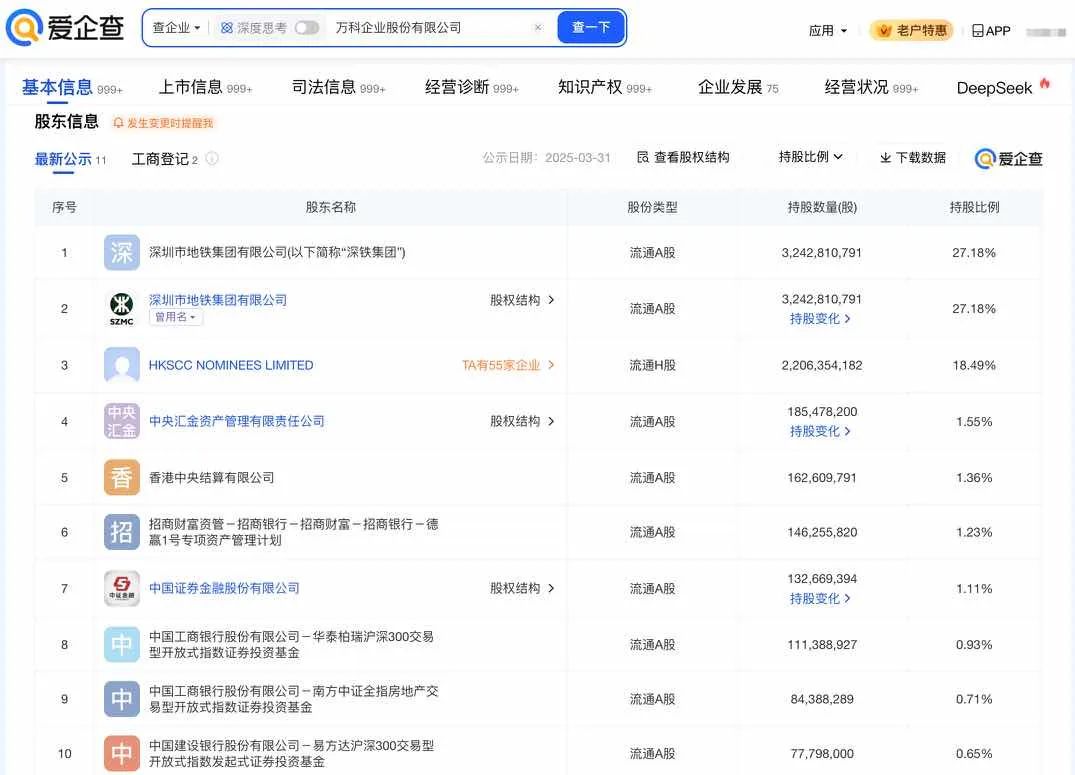Open the 应用 dropdown menu

pos(828,31)
